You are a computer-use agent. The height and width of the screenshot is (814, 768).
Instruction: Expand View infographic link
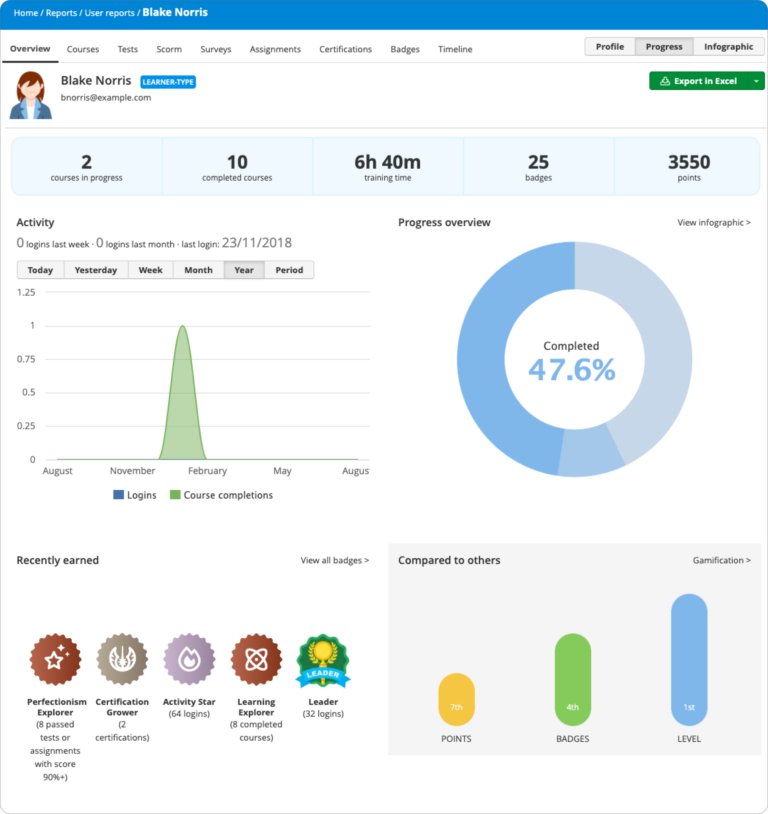coord(713,223)
